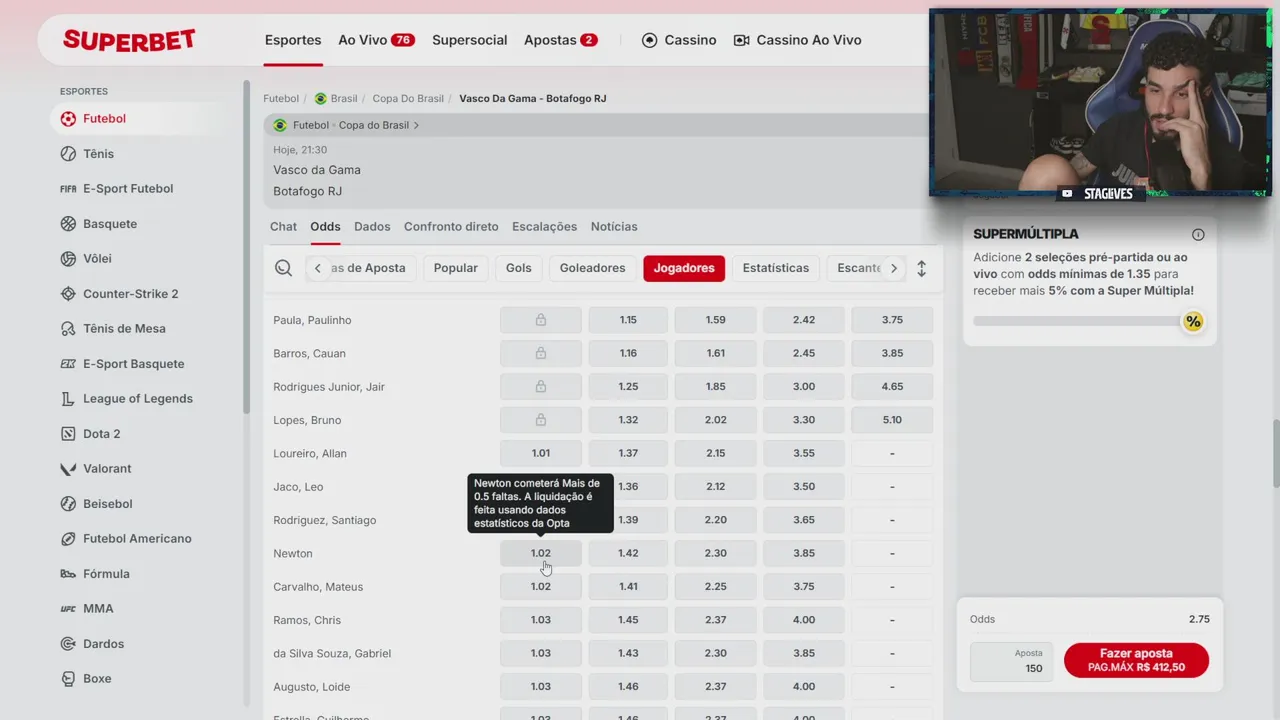
Task: Click the E-Sport Futebol FIFA icon
Action: (x=68, y=189)
